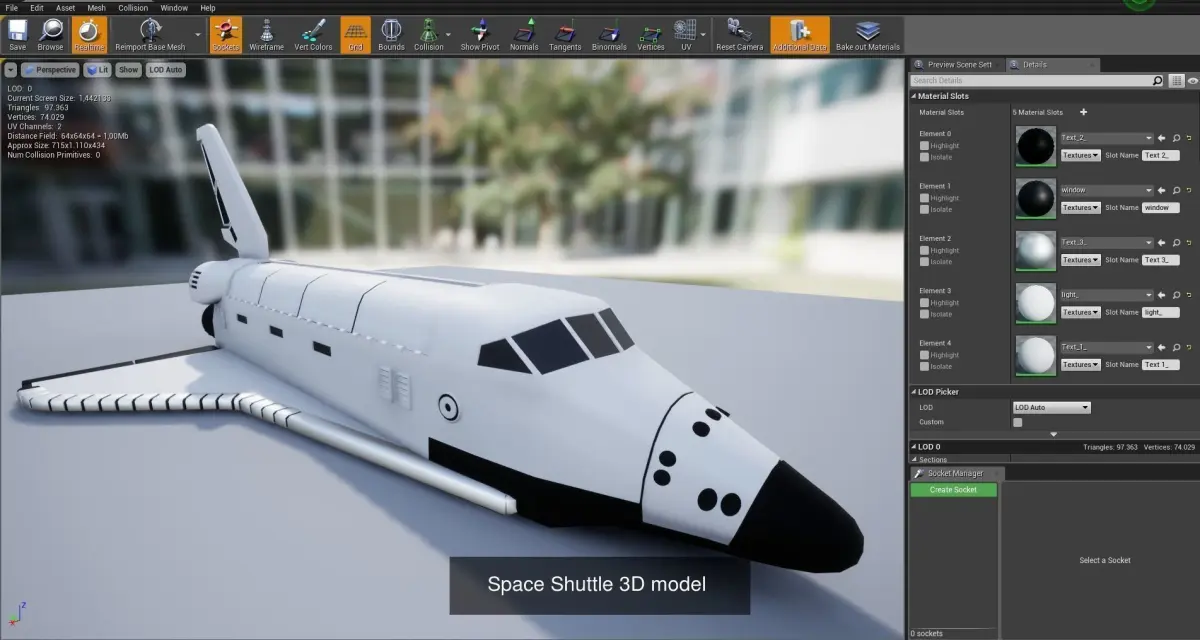Enable Isolate for Element 0
Image resolution: width=1200 pixels, height=640 pixels.
[x=924, y=157]
